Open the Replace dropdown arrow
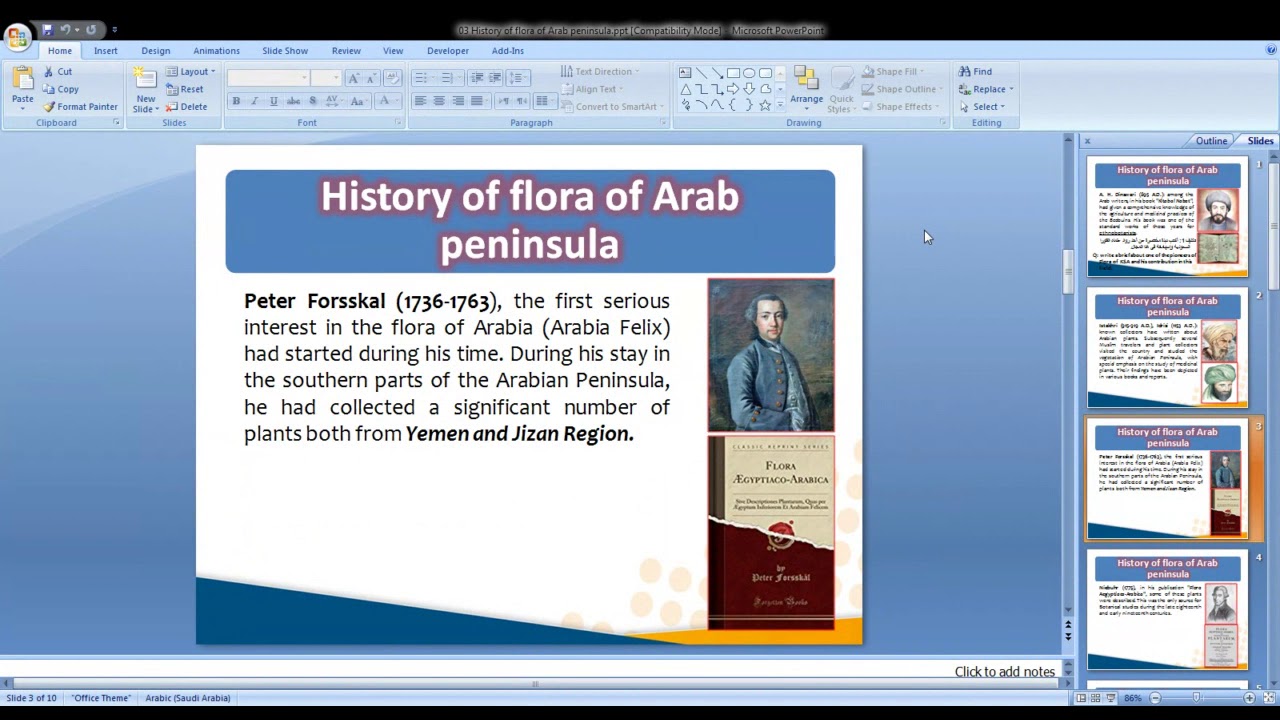Viewport: 1280px width, 720px height. point(1011,89)
